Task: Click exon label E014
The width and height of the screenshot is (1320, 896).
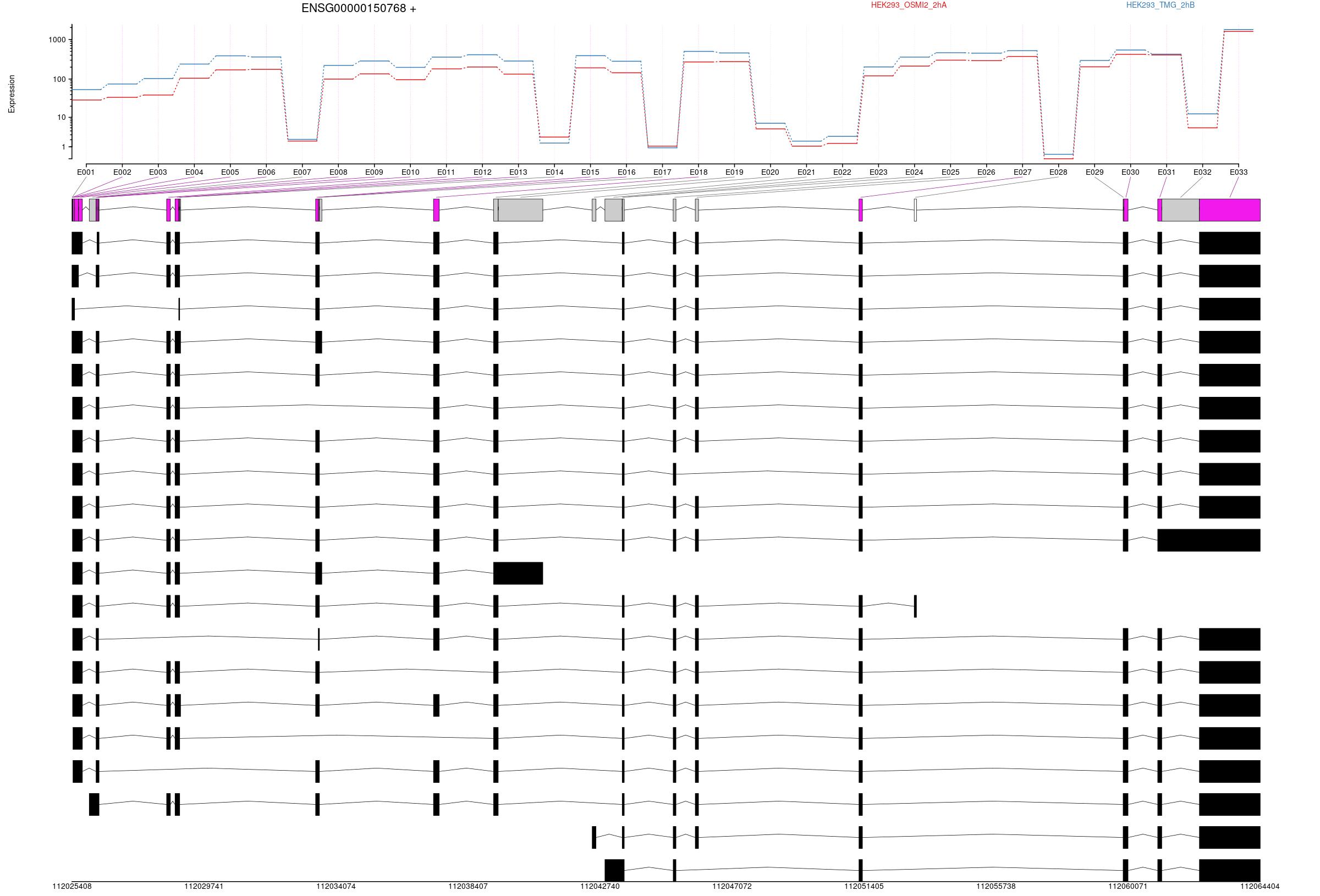Action: click(x=554, y=172)
